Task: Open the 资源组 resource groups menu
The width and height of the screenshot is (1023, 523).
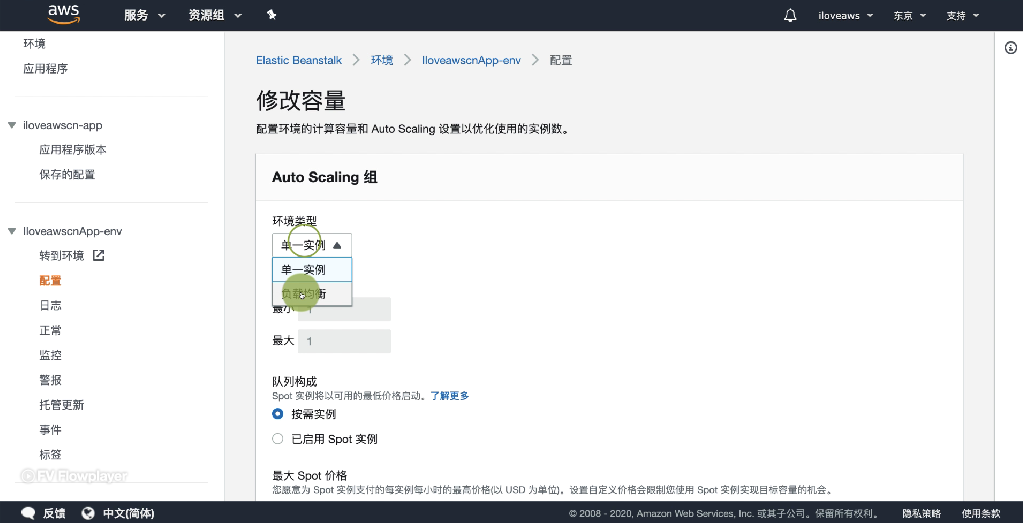Action: [215, 15]
